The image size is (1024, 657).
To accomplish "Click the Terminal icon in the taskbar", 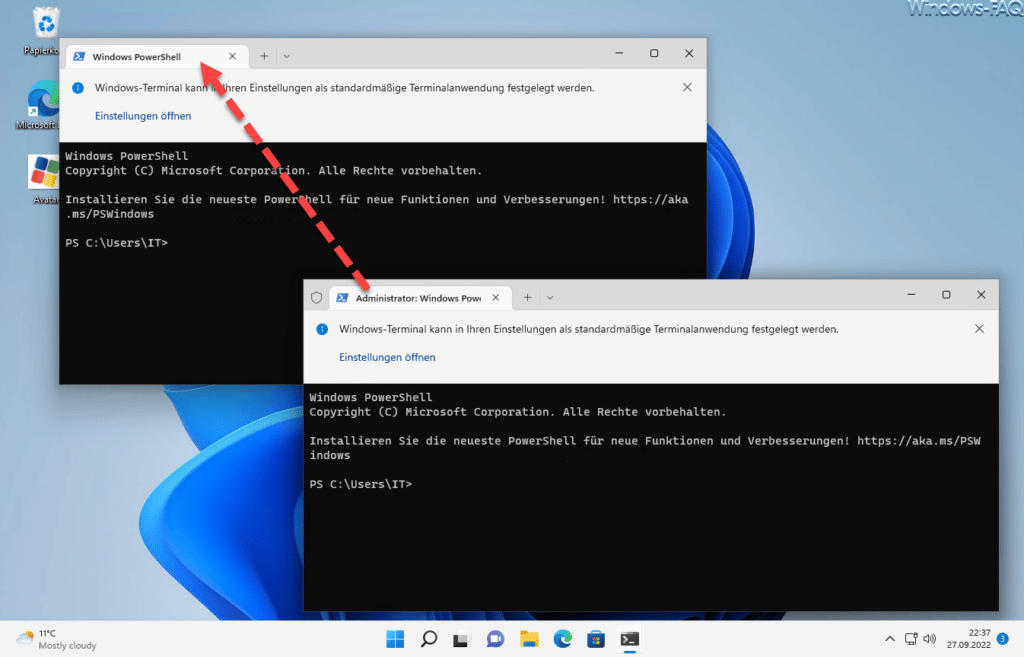I will click(630, 639).
